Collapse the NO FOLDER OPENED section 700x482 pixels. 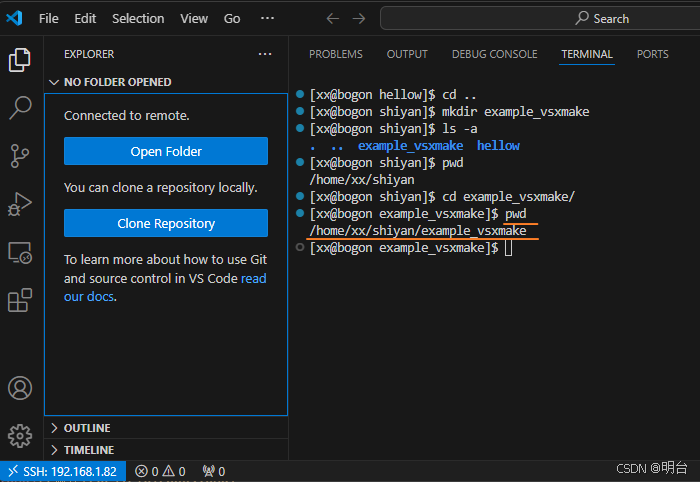[x=166, y=82]
